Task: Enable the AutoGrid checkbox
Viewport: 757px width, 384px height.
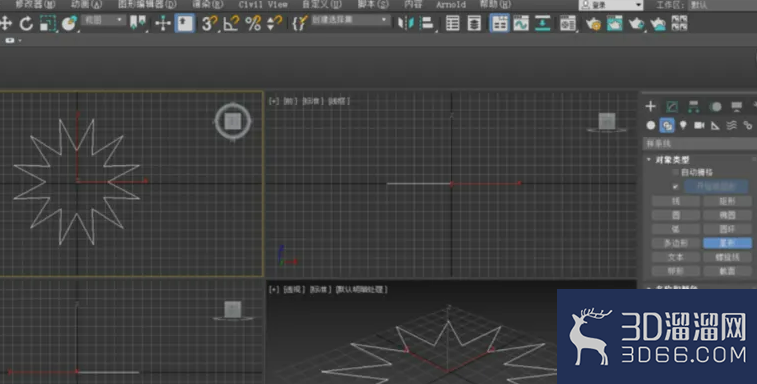Action: tap(675, 172)
